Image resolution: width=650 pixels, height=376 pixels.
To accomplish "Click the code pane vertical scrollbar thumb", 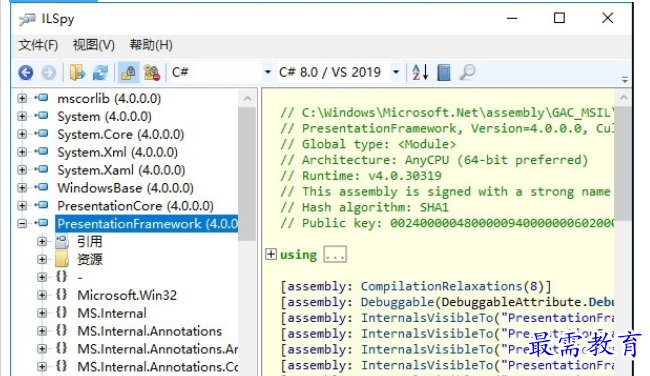I will click(623, 164).
